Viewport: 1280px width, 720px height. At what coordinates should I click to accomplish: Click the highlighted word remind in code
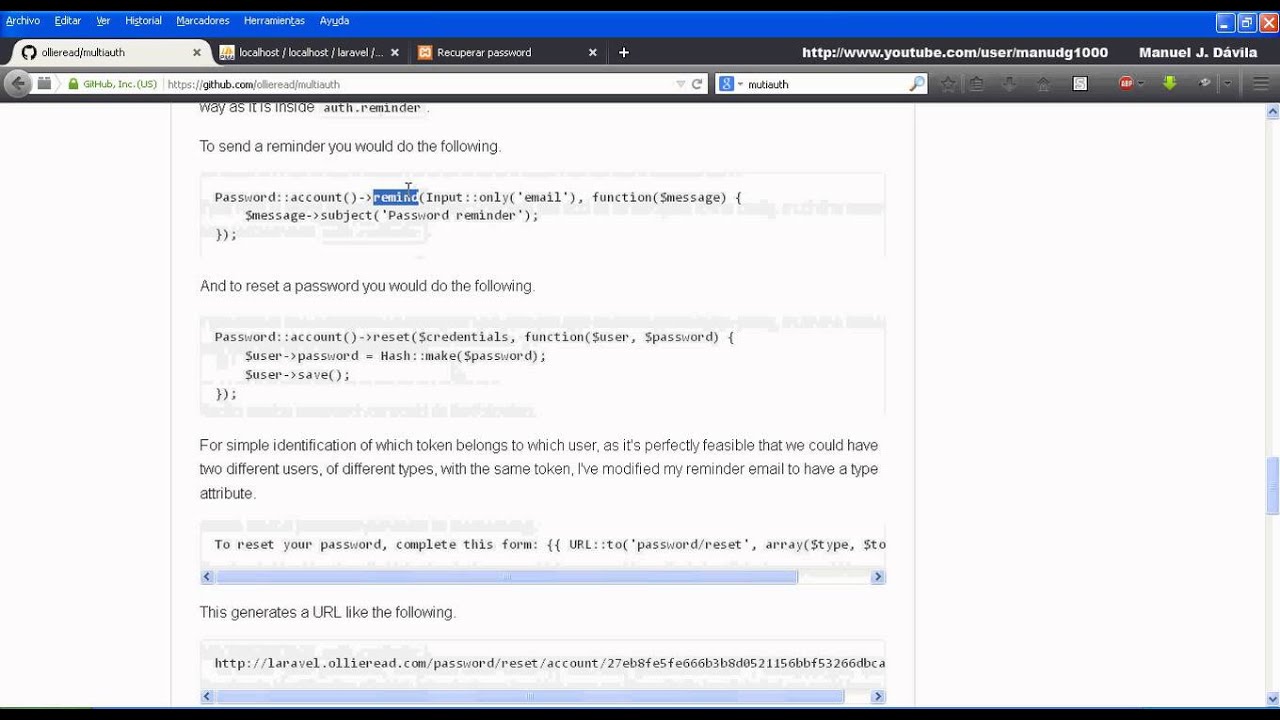395,197
